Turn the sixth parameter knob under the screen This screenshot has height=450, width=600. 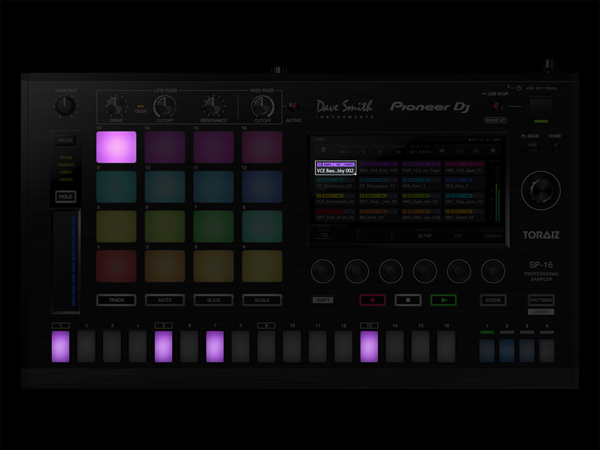pos(493,271)
